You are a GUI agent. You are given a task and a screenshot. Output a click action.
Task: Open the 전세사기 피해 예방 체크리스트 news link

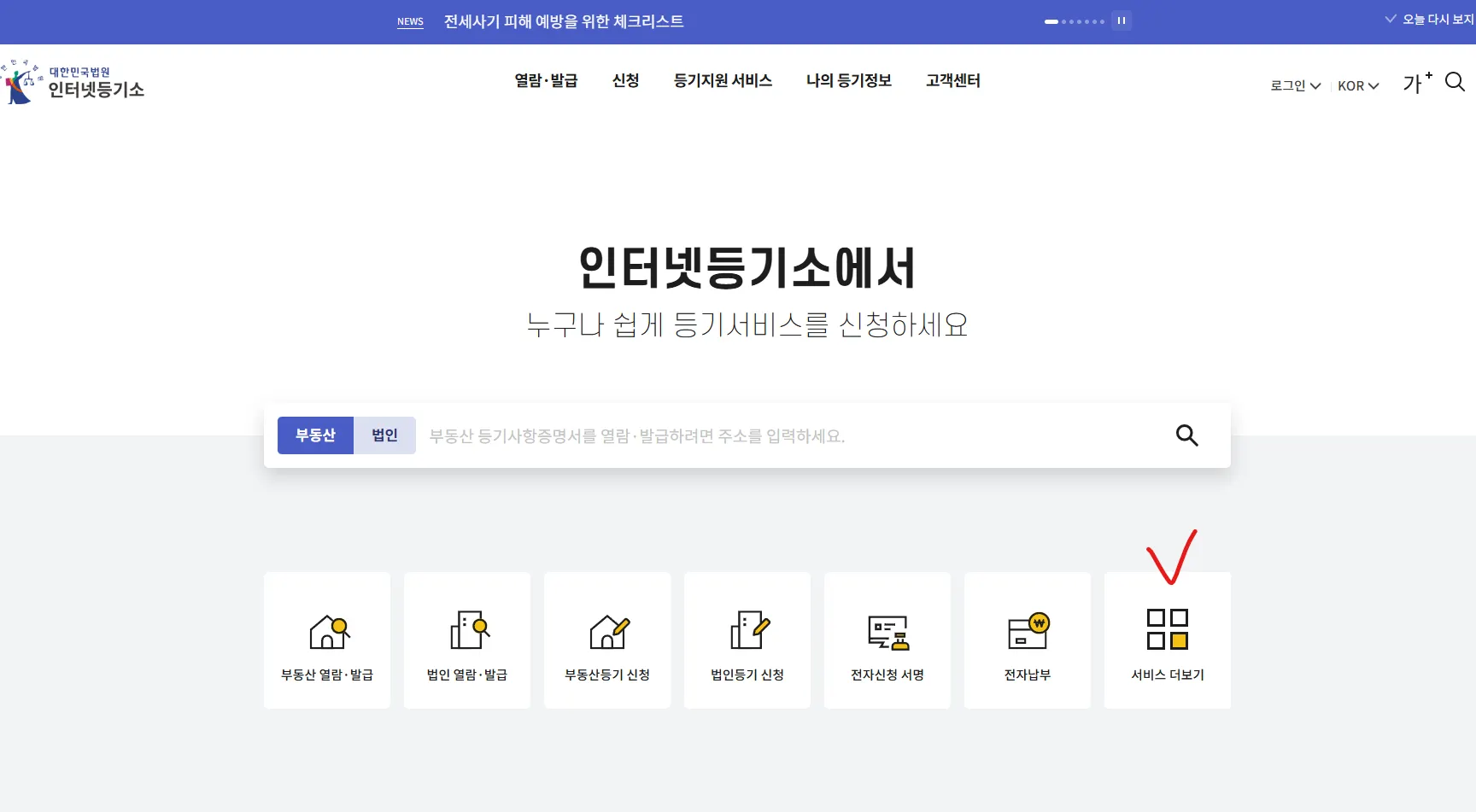pyautogui.click(x=564, y=21)
